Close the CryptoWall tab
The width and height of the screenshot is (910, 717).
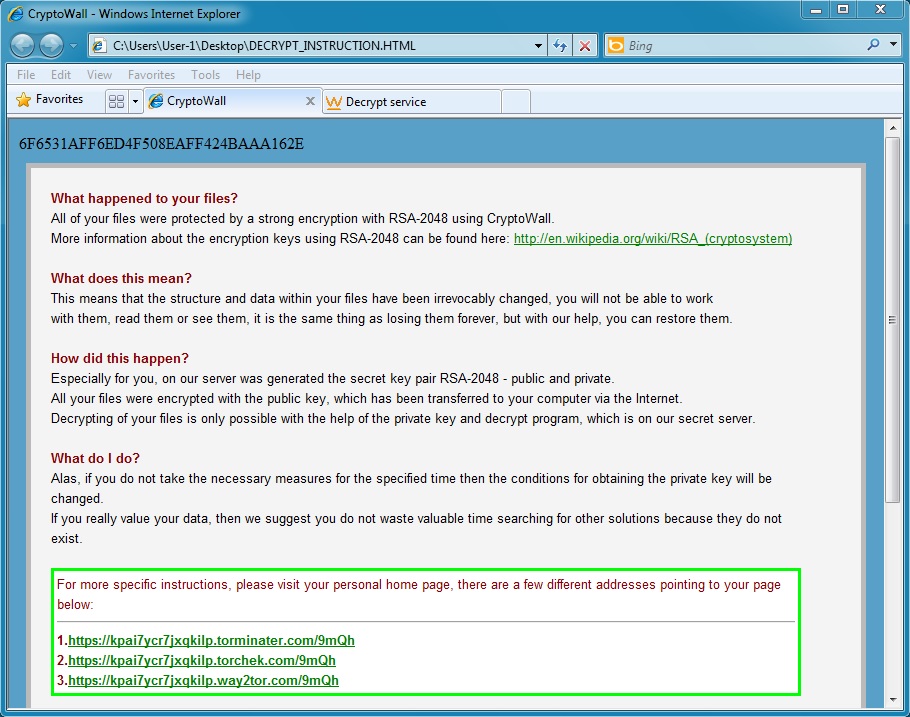point(310,101)
